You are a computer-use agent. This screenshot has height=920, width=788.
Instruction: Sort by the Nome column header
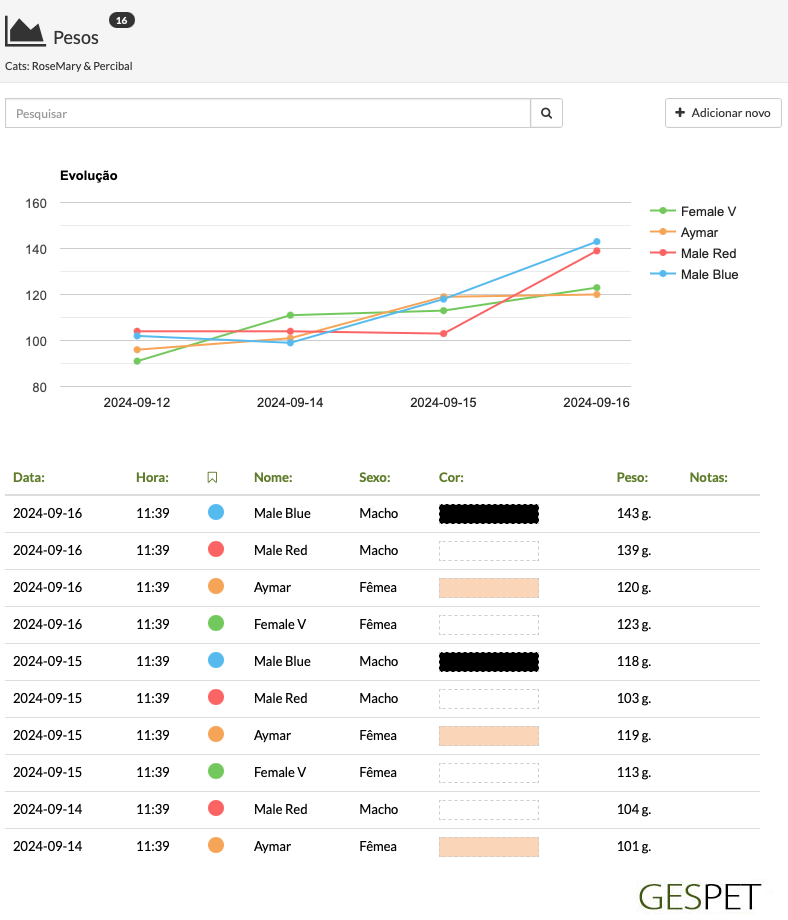click(x=273, y=478)
